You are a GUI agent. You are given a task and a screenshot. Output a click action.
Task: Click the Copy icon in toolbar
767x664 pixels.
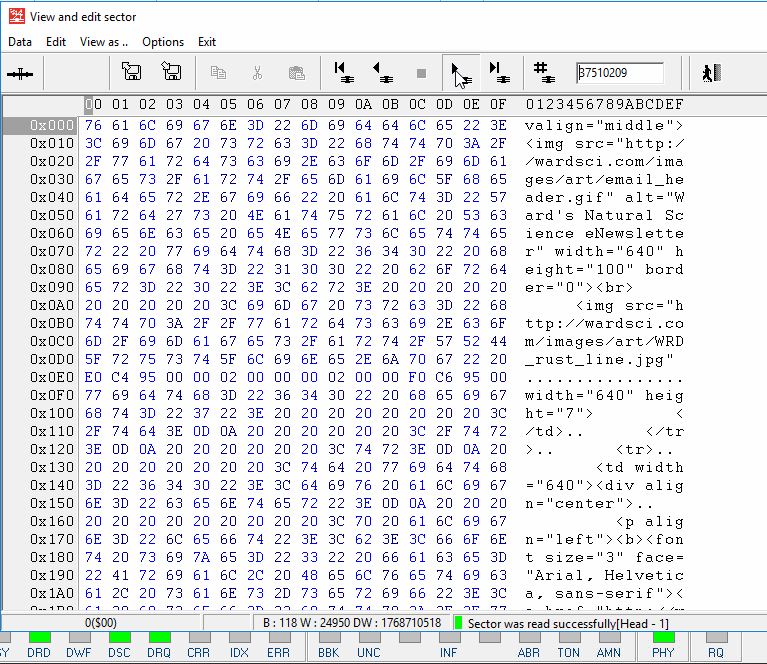point(218,73)
